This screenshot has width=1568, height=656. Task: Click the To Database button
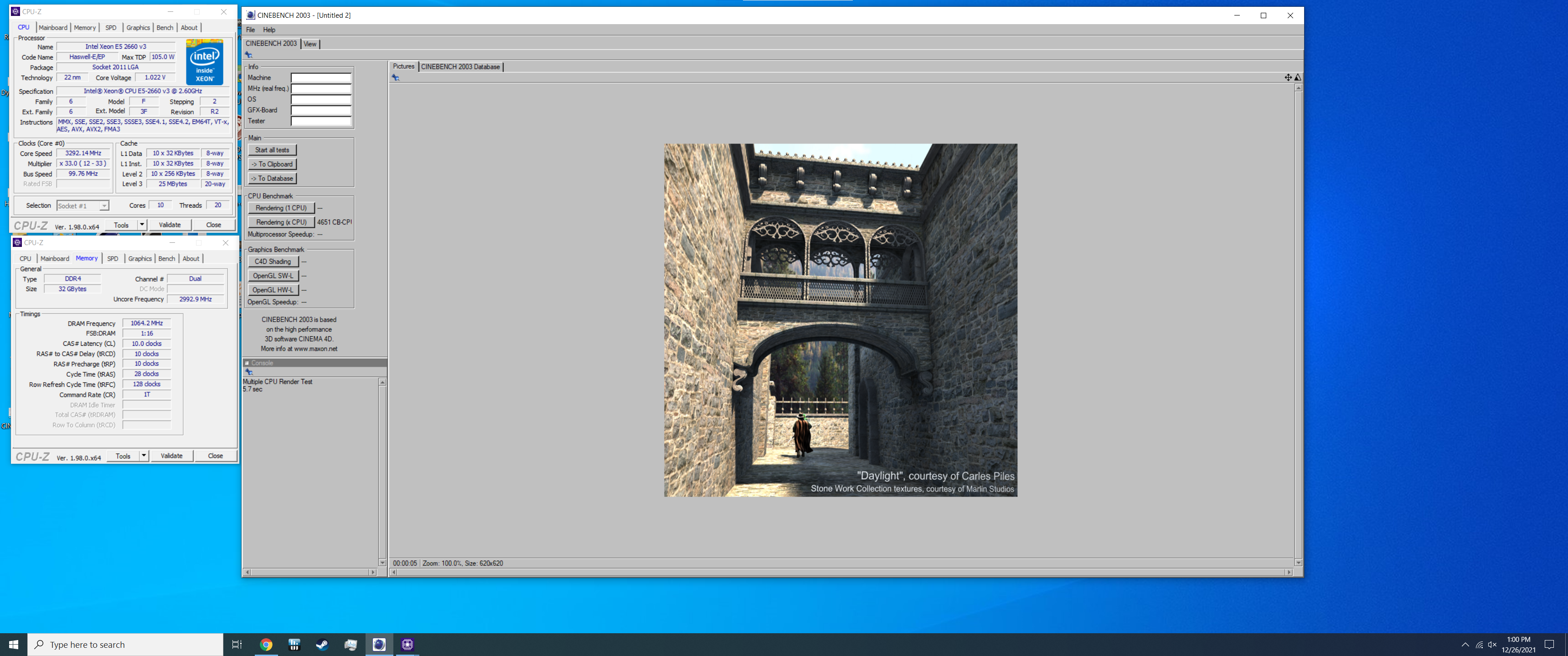[x=272, y=178]
